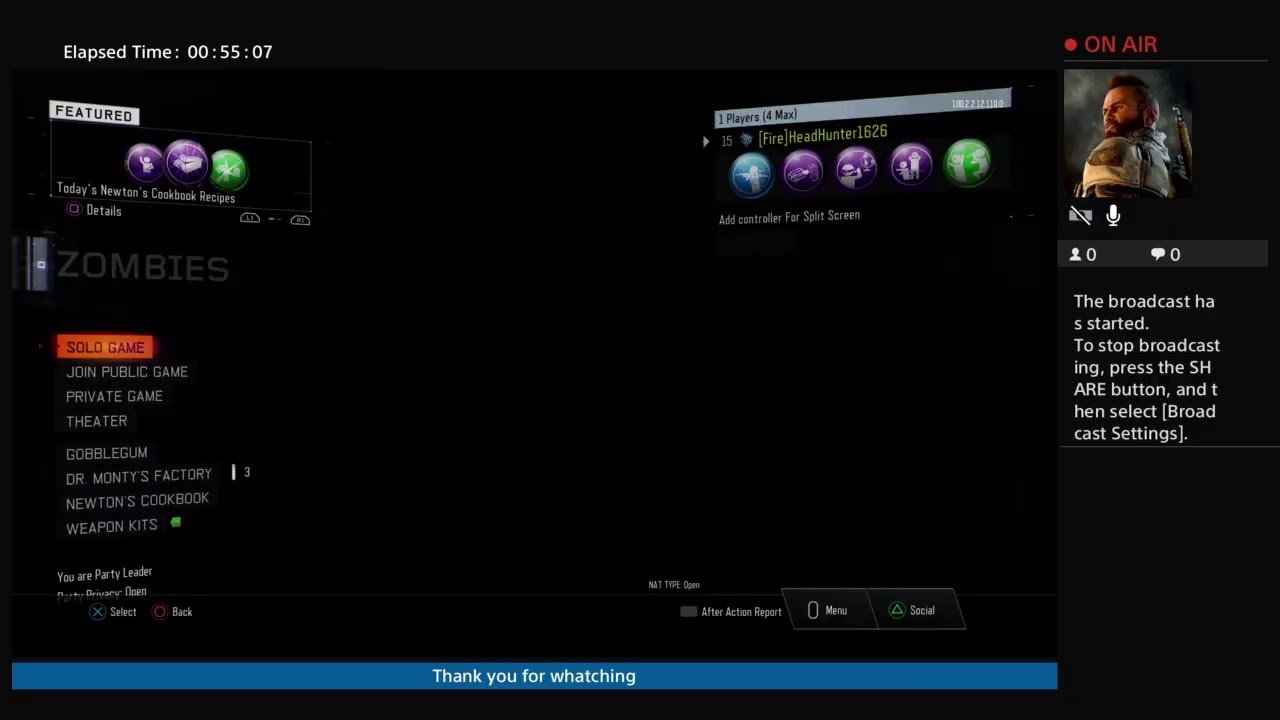The height and width of the screenshot is (720, 1280).
Task: Pick the purple ammo crate gobblegum in player pack
Action: coord(803,171)
